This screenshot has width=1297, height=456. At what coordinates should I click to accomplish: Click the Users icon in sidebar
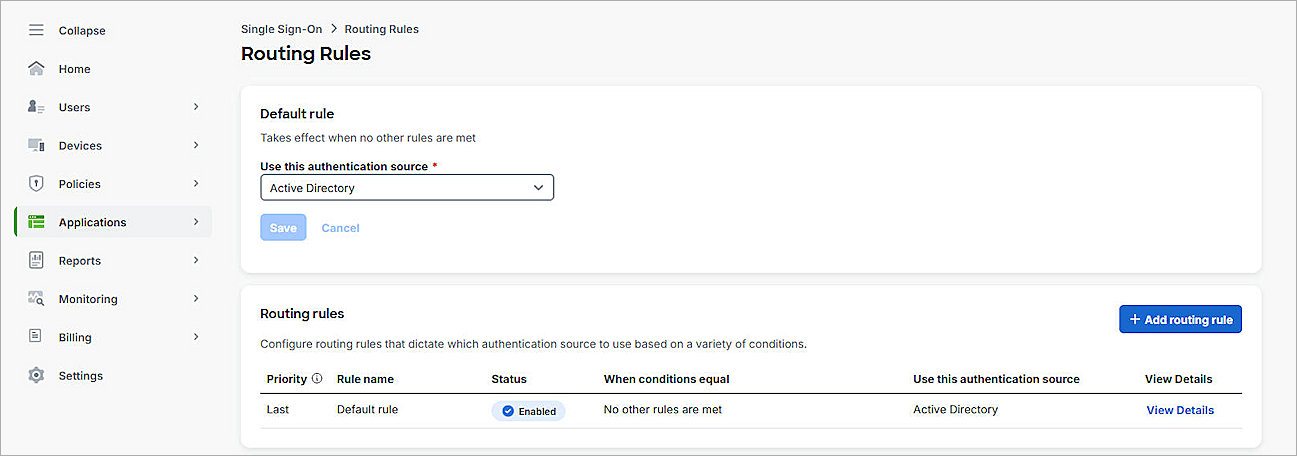pos(36,107)
